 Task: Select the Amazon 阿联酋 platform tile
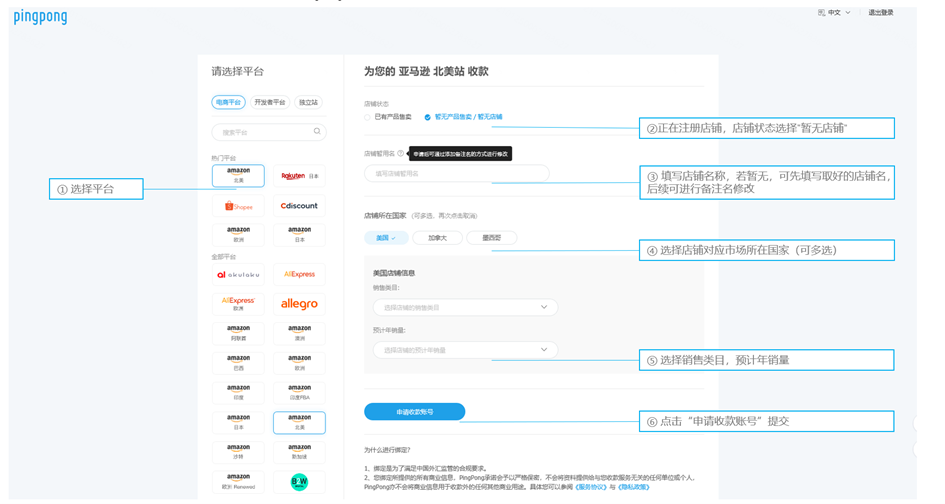[238, 333]
